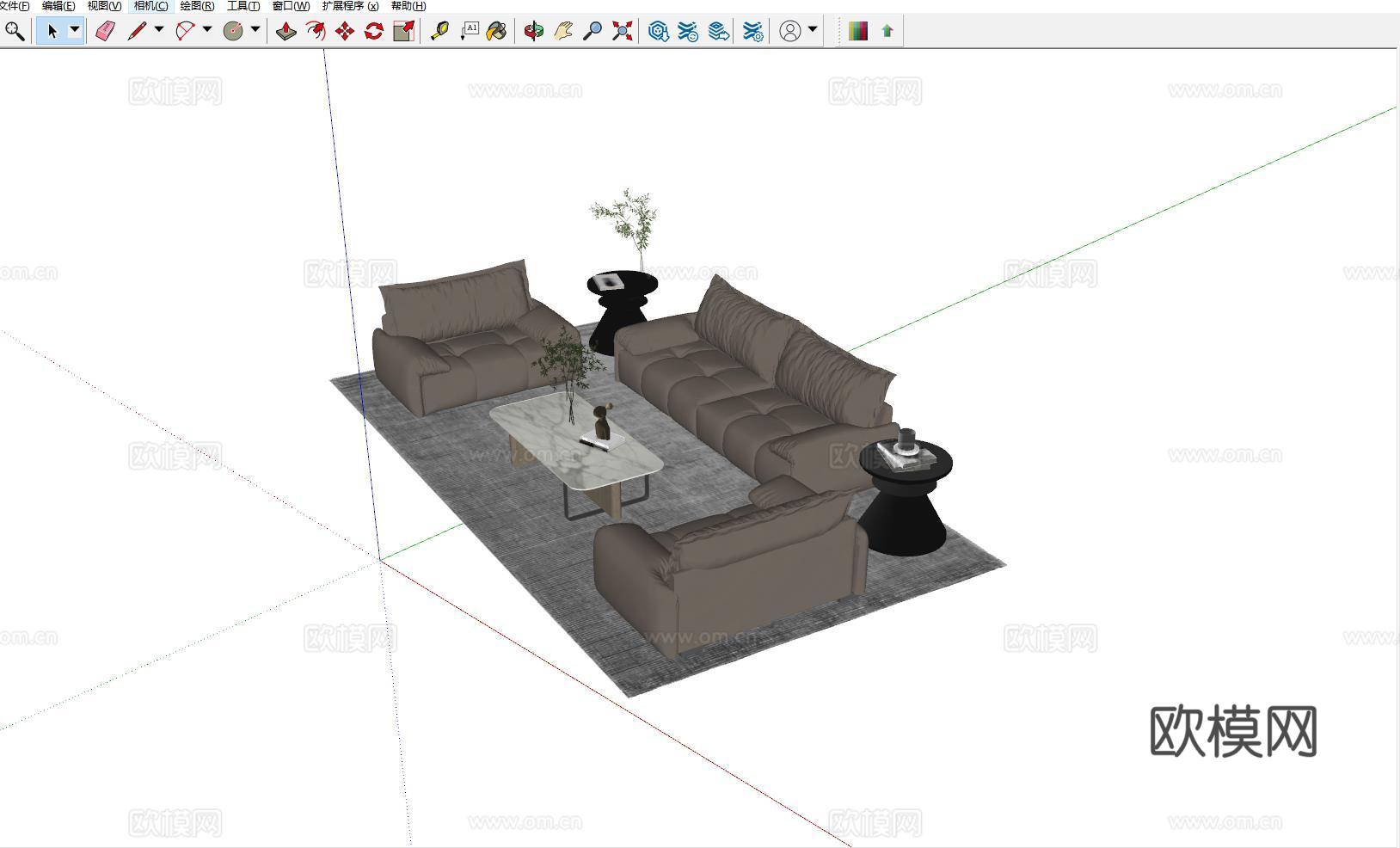Activate the Push/Pull tool
The image size is (1400, 848).
(286, 32)
